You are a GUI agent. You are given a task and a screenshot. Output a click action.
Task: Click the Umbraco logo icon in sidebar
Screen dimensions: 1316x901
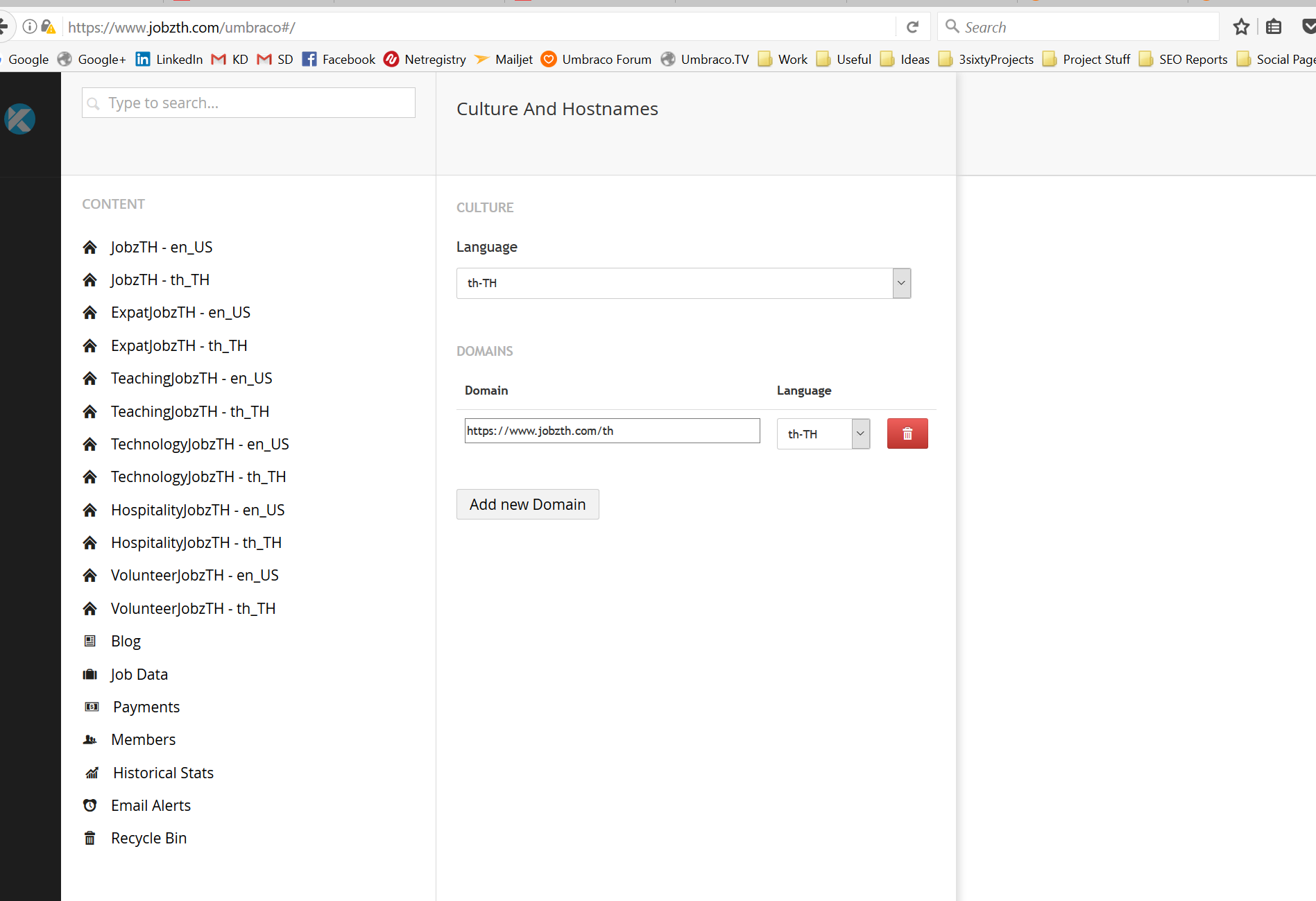pos(20,119)
